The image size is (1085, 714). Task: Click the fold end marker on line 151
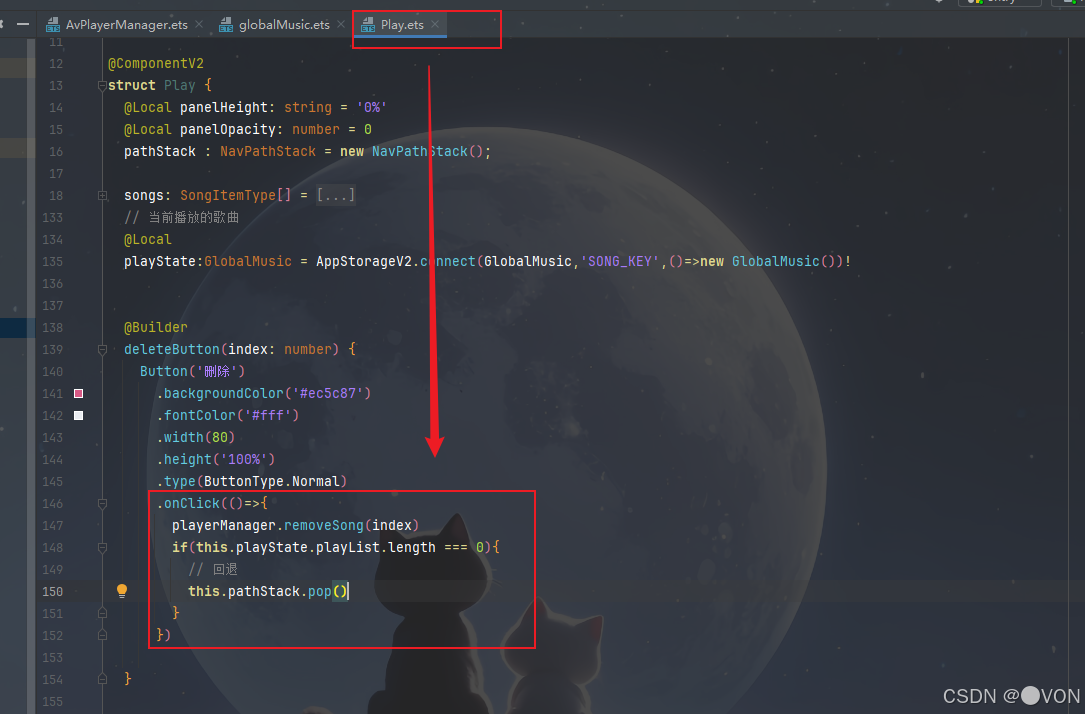(102, 613)
